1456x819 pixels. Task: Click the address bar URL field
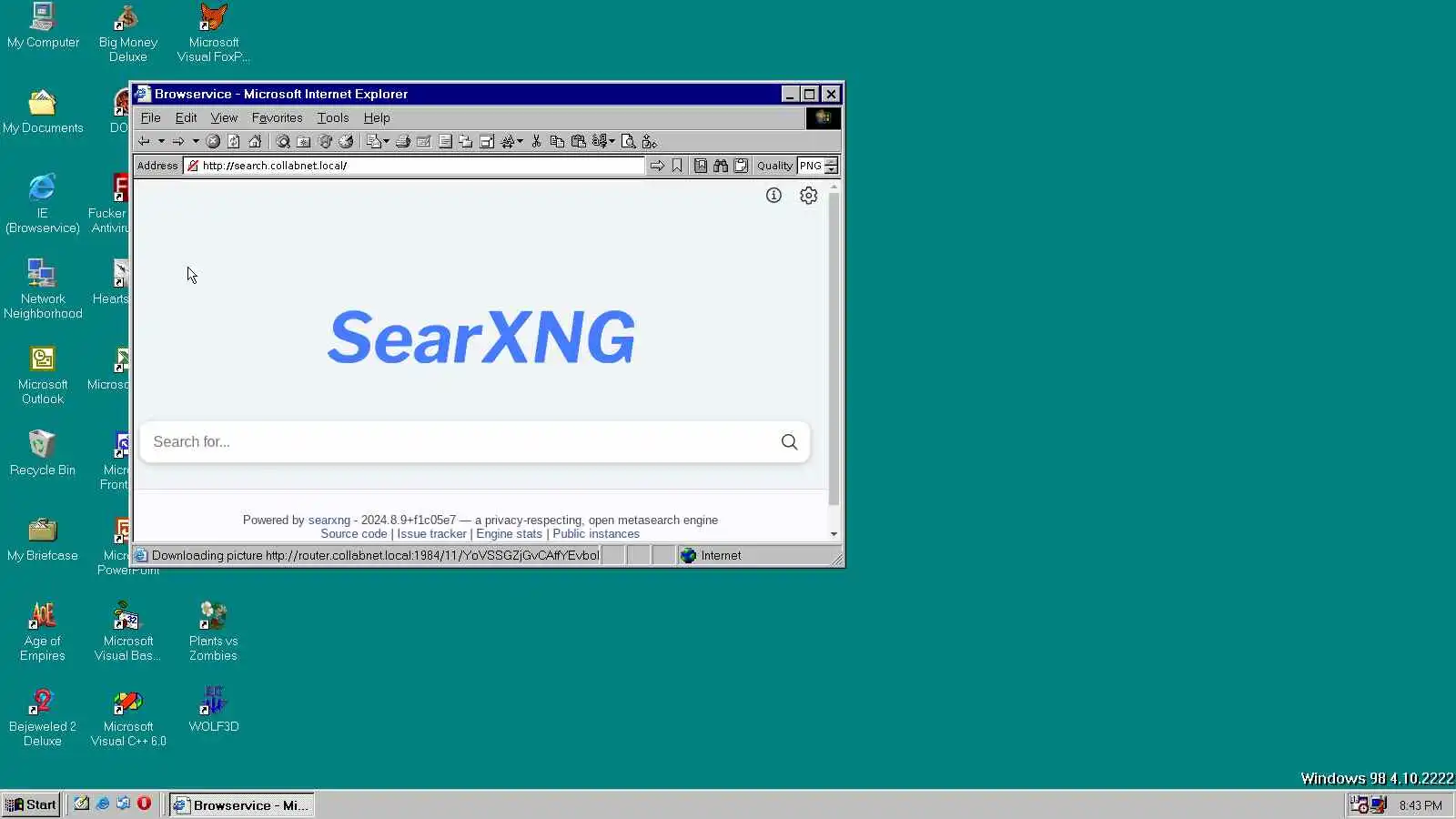414,166
